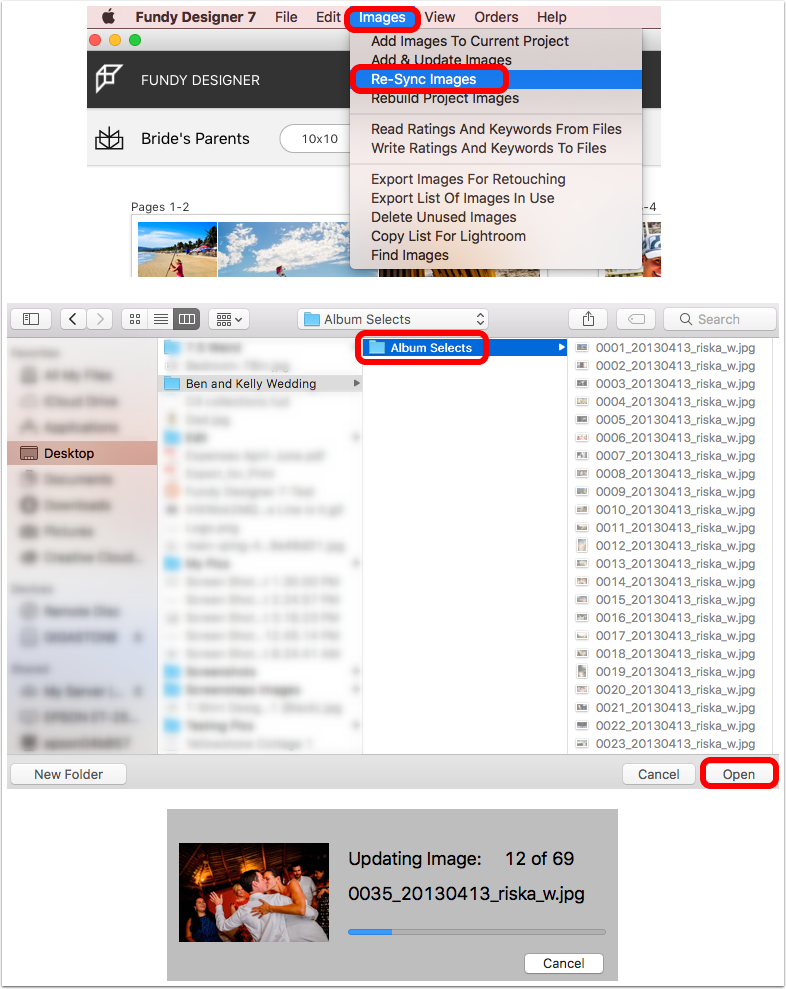The height and width of the screenshot is (989, 786).
Task: Click the wedding dance preview thumbnail
Action: [x=254, y=892]
